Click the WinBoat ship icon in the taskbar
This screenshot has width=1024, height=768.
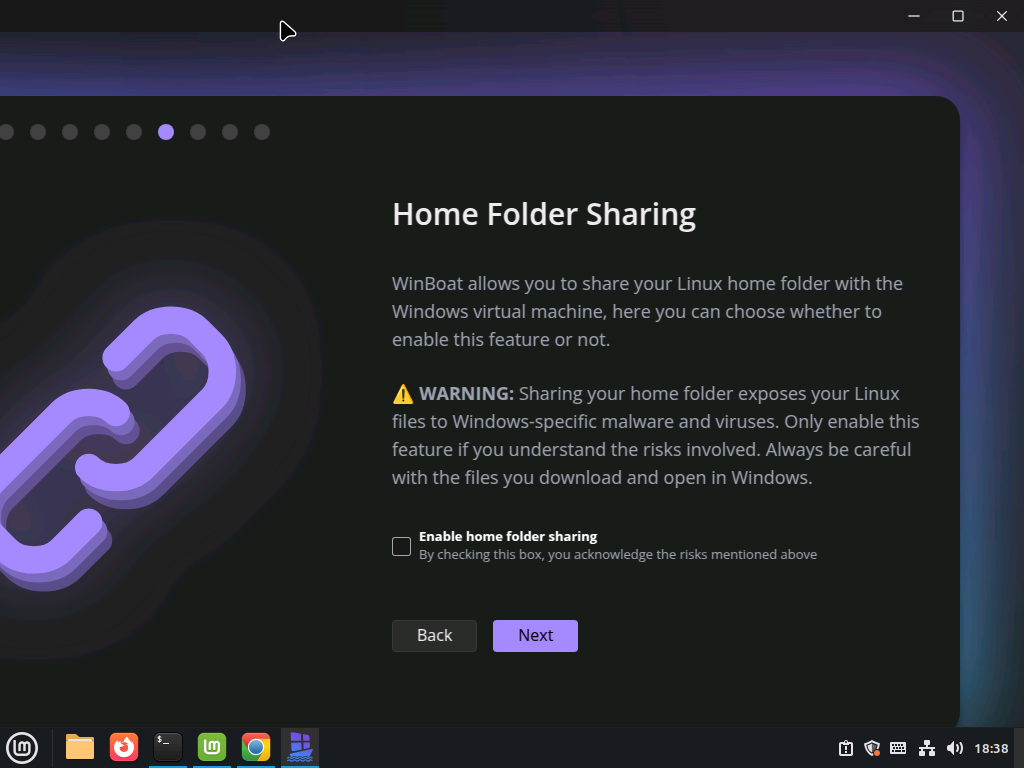click(300, 747)
